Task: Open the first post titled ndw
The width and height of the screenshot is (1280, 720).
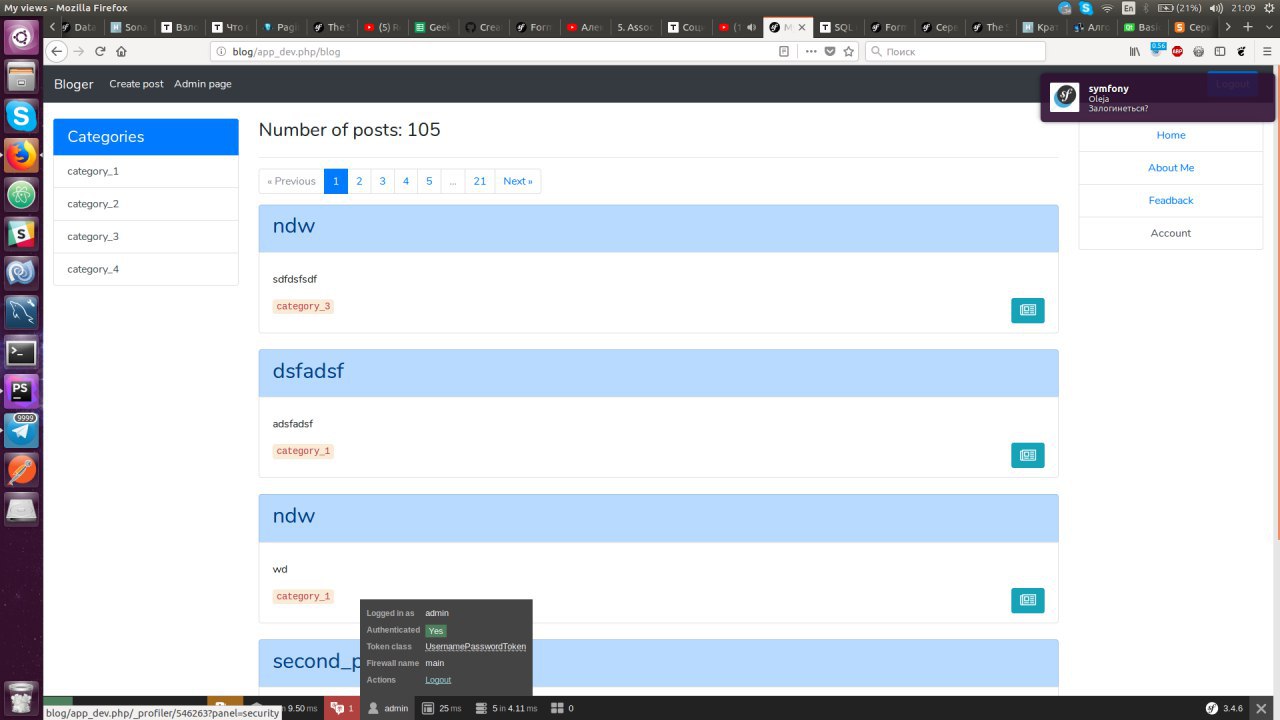Action: (x=294, y=226)
